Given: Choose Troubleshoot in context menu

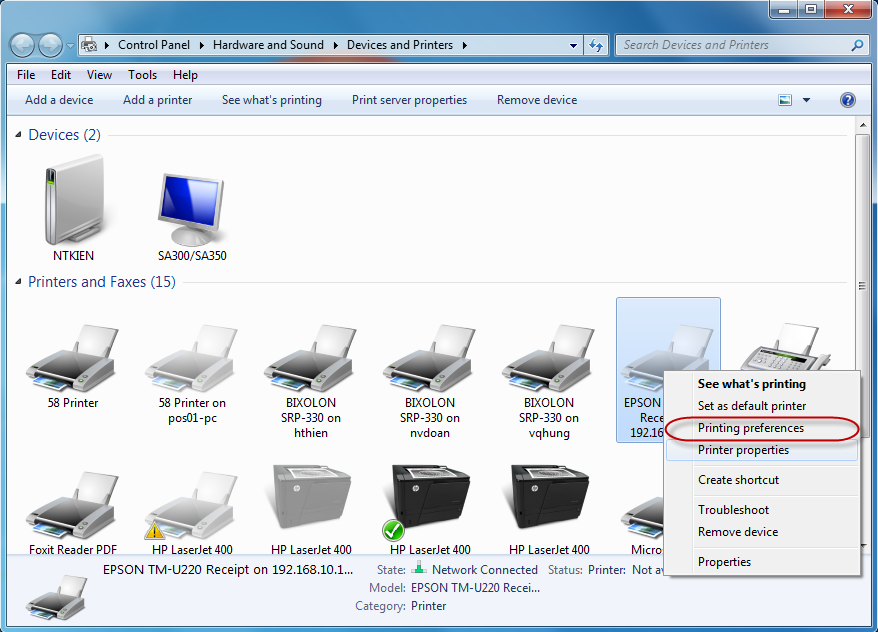Looking at the screenshot, I should pos(762,510).
